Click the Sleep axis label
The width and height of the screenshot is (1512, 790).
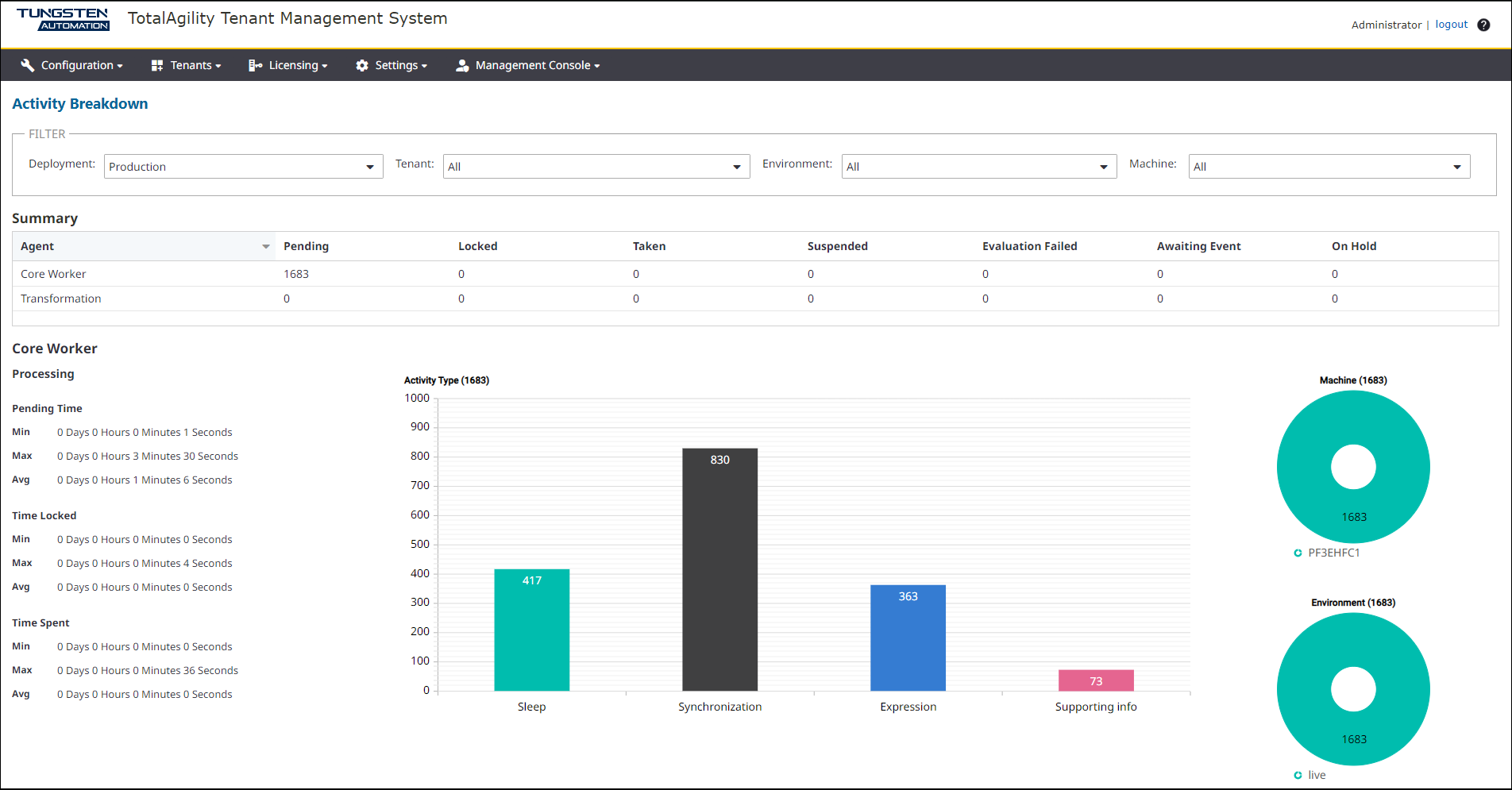(x=531, y=707)
